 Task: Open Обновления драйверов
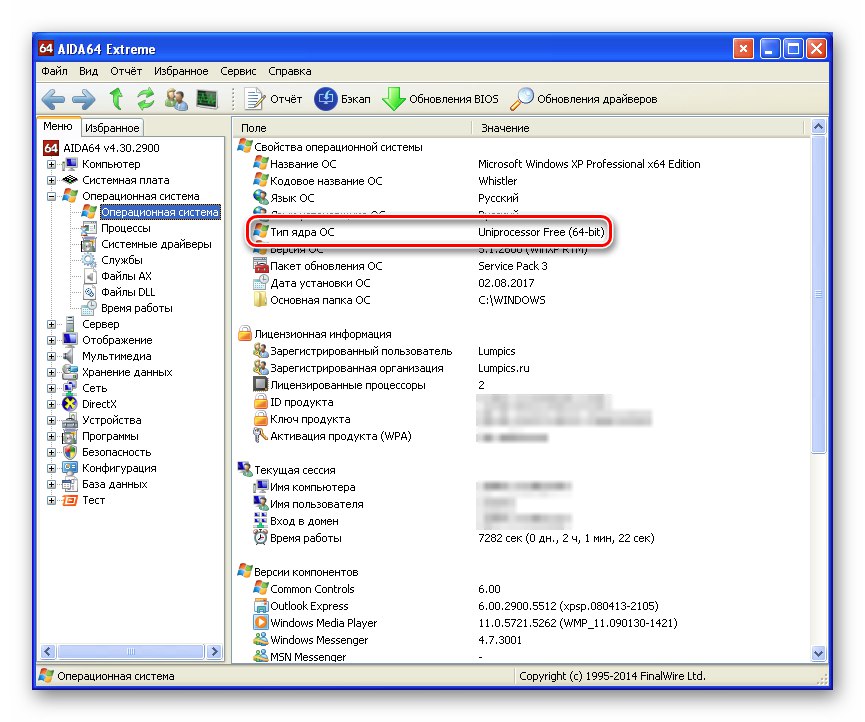coord(584,99)
